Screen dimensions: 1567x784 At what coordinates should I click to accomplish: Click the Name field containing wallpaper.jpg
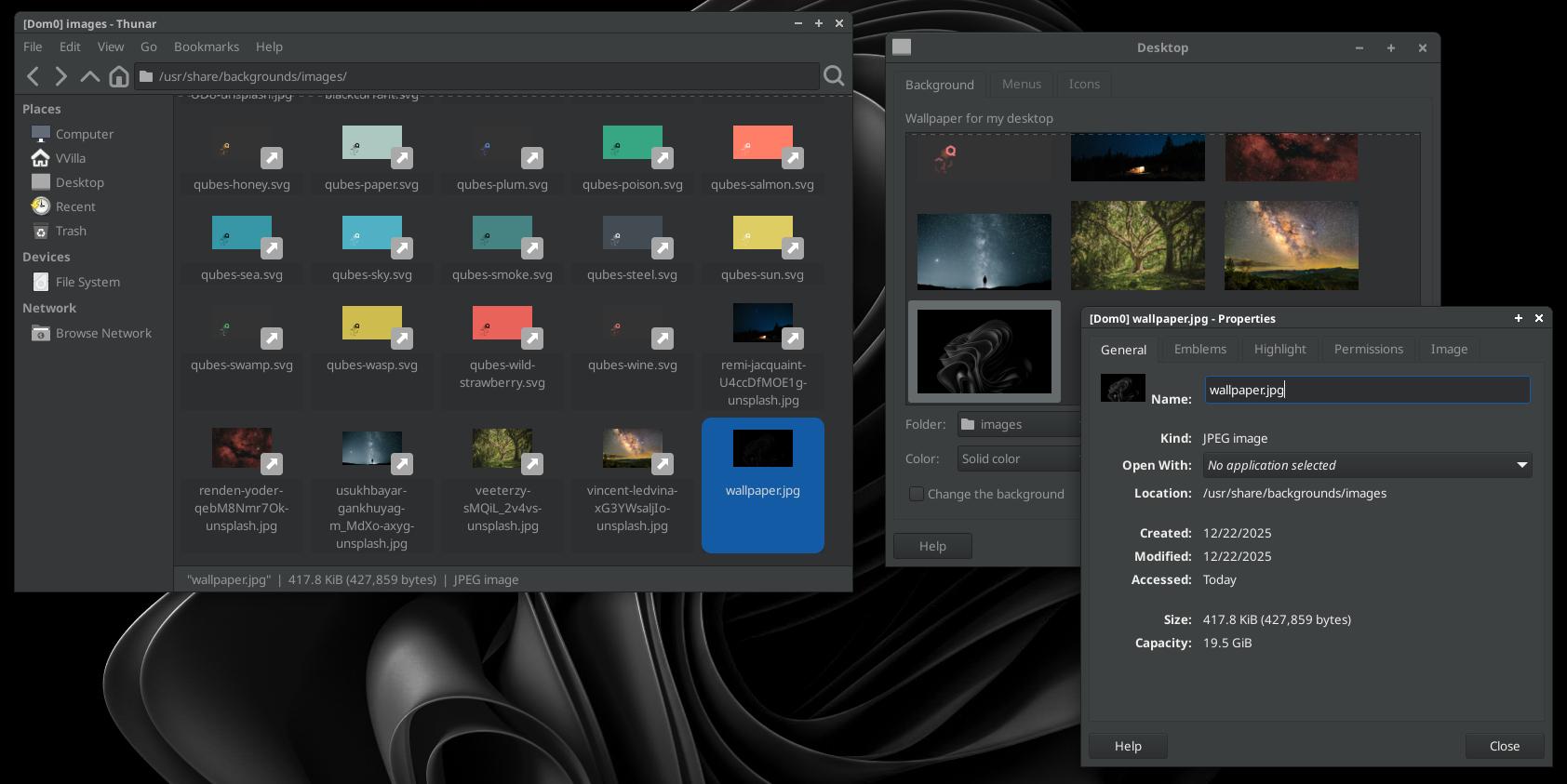(x=1366, y=390)
